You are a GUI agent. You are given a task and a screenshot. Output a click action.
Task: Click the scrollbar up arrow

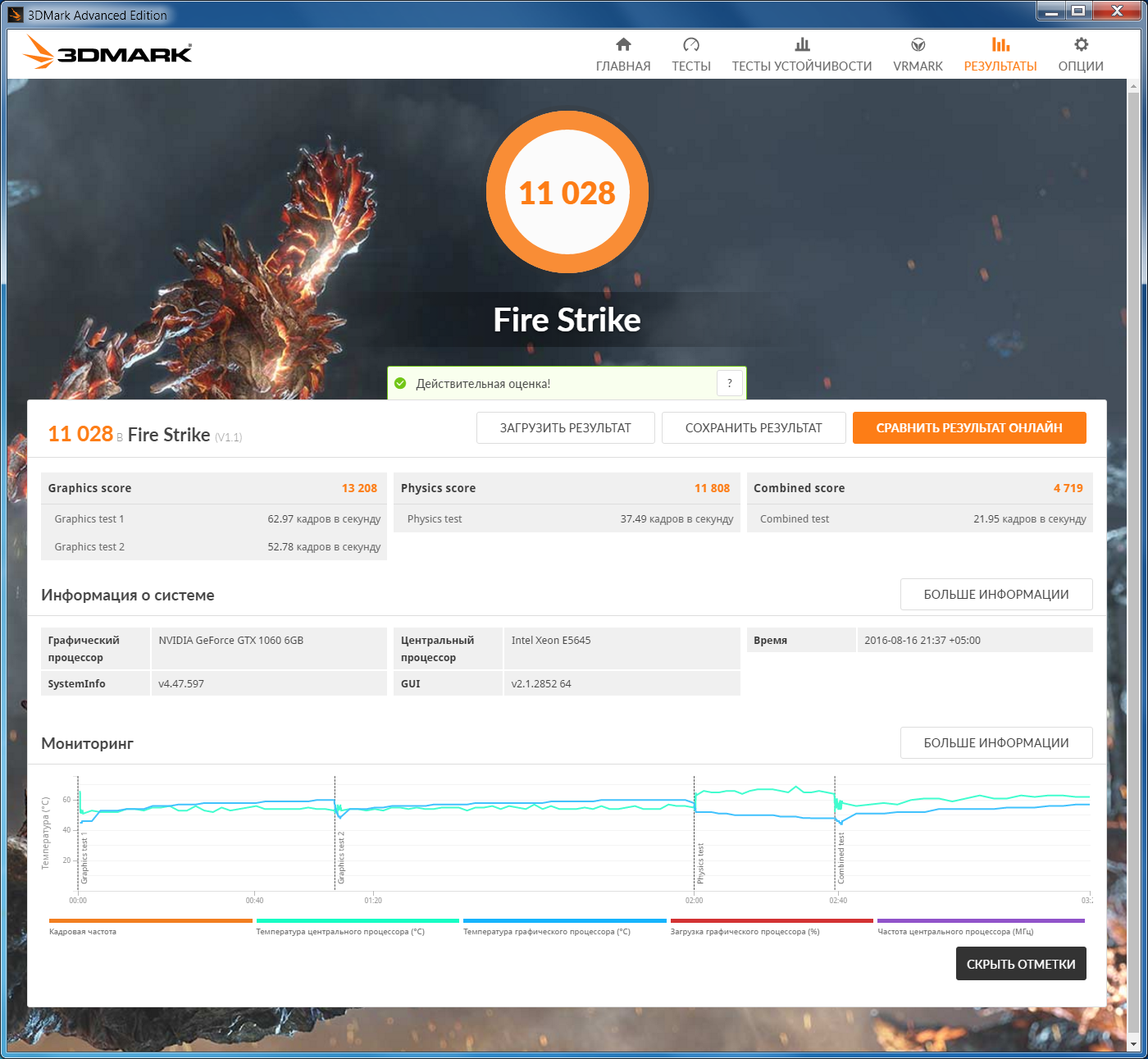click(1133, 85)
